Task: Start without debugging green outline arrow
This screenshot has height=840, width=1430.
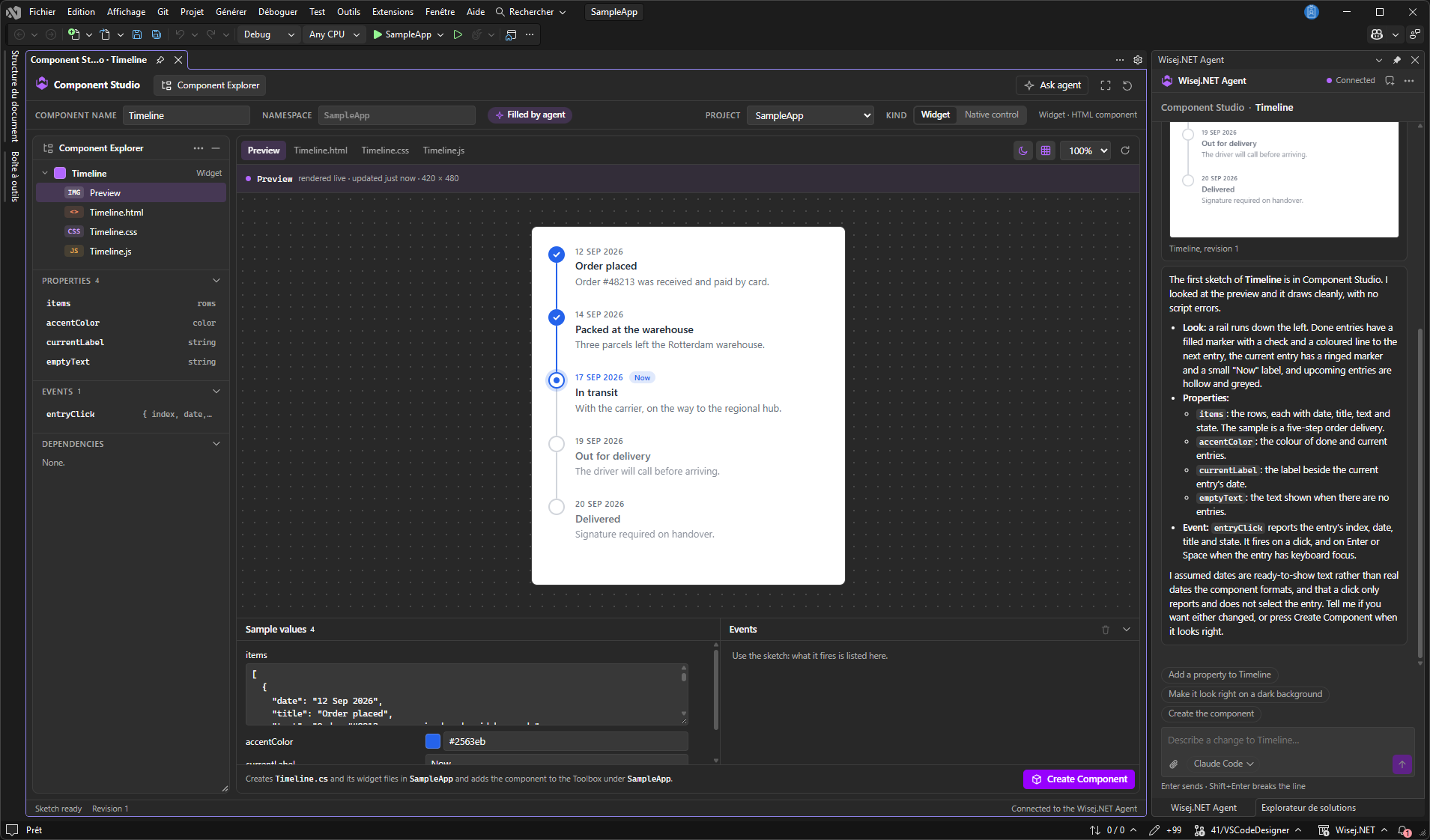Action: (458, 34)
